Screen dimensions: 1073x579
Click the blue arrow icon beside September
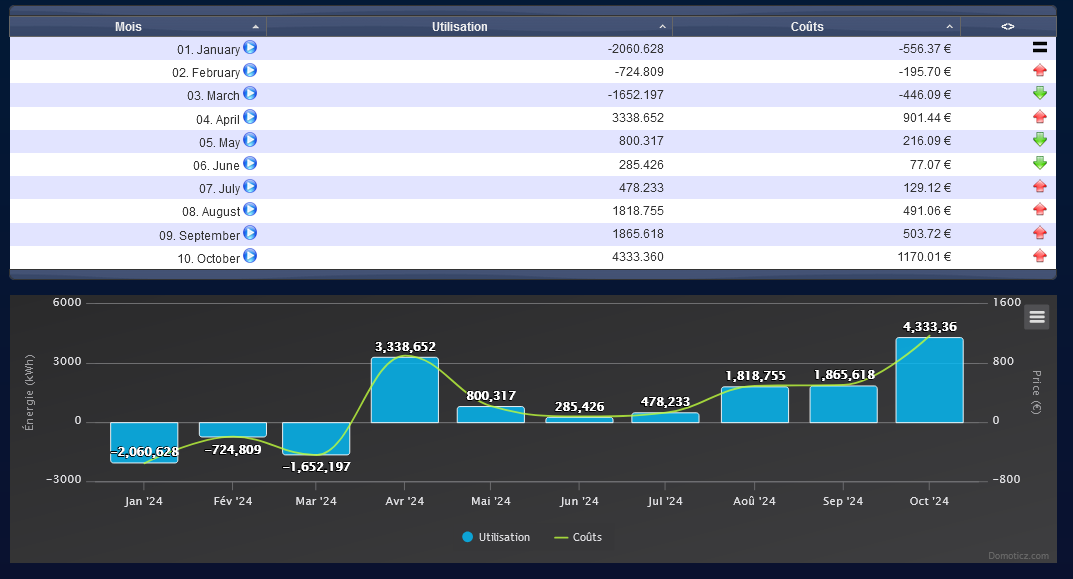tap(250, 233)
